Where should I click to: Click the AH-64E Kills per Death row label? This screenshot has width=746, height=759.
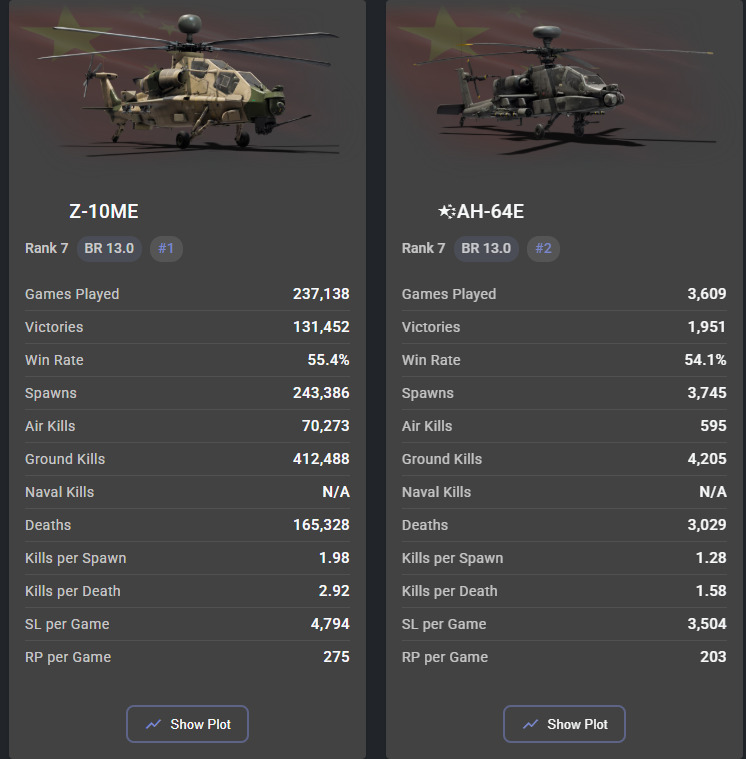tap(449, 591)
